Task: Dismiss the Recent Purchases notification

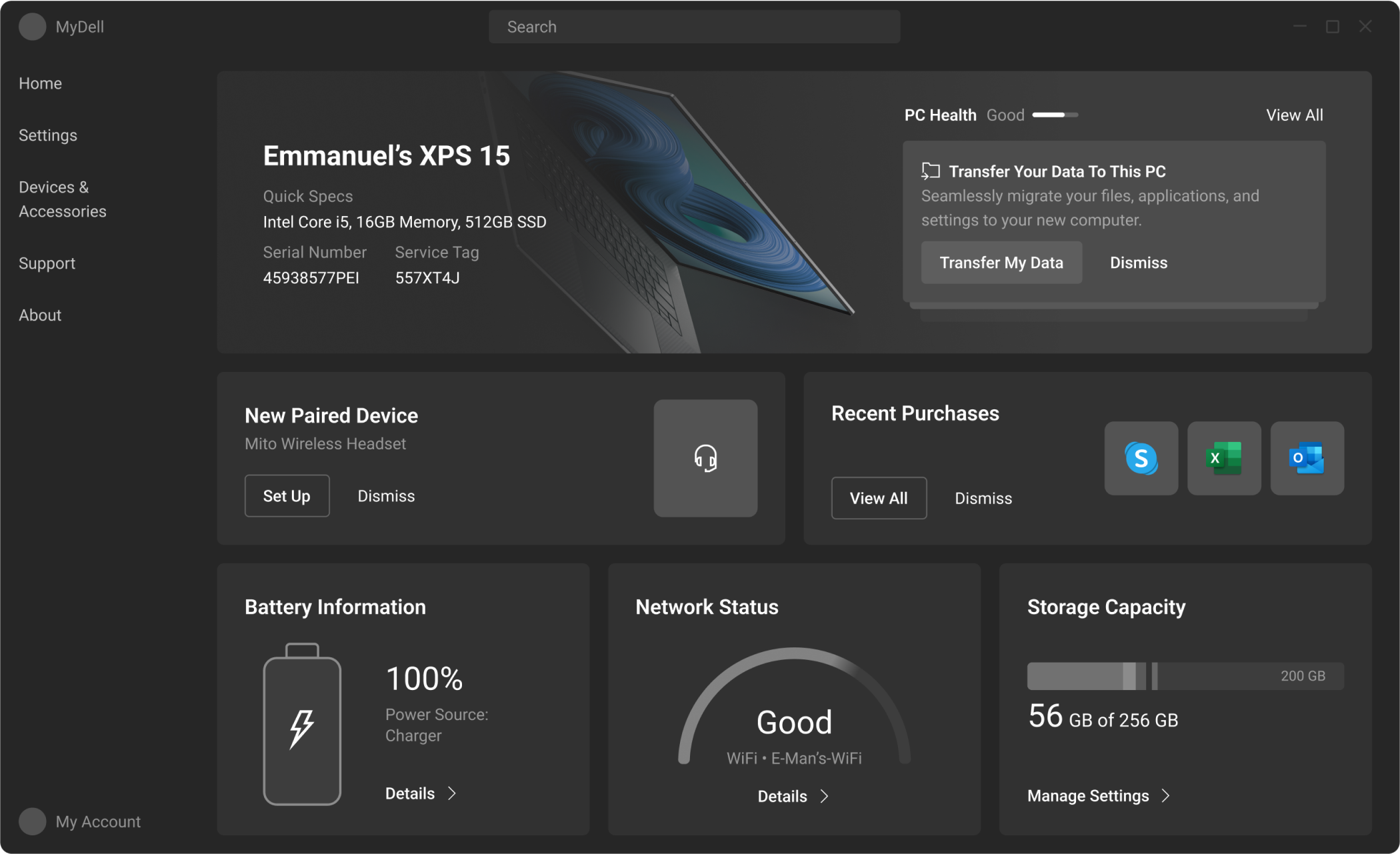Action: 983,497
